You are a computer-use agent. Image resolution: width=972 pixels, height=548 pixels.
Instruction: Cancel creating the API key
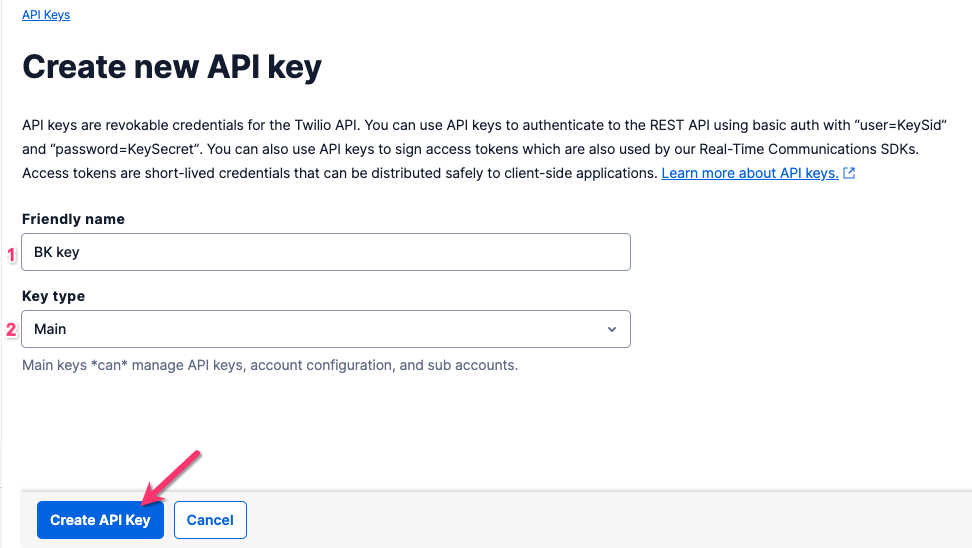[x=210, y=520]
